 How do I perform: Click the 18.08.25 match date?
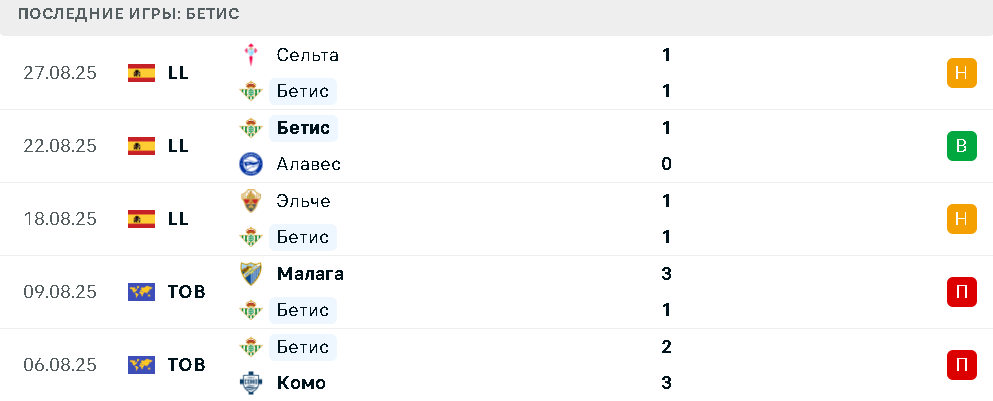tap(60, 219)
